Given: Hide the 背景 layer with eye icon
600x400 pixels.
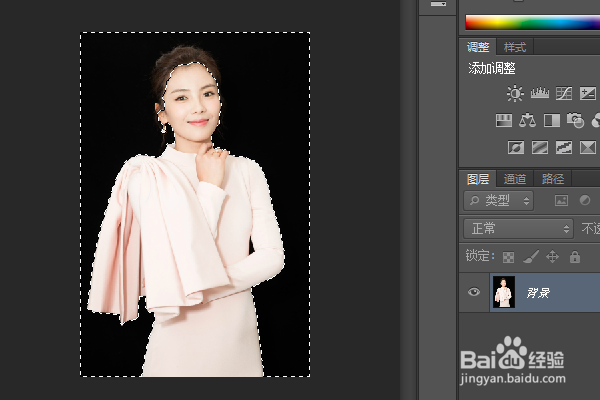Looking at the screenshot, I should pos(474,292).
